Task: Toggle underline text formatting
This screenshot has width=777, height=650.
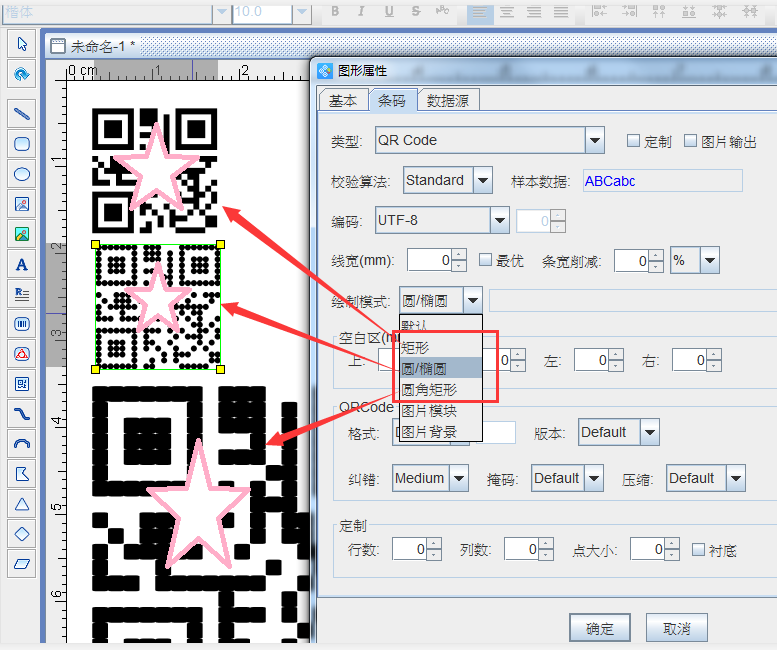Action: (389, 11)
